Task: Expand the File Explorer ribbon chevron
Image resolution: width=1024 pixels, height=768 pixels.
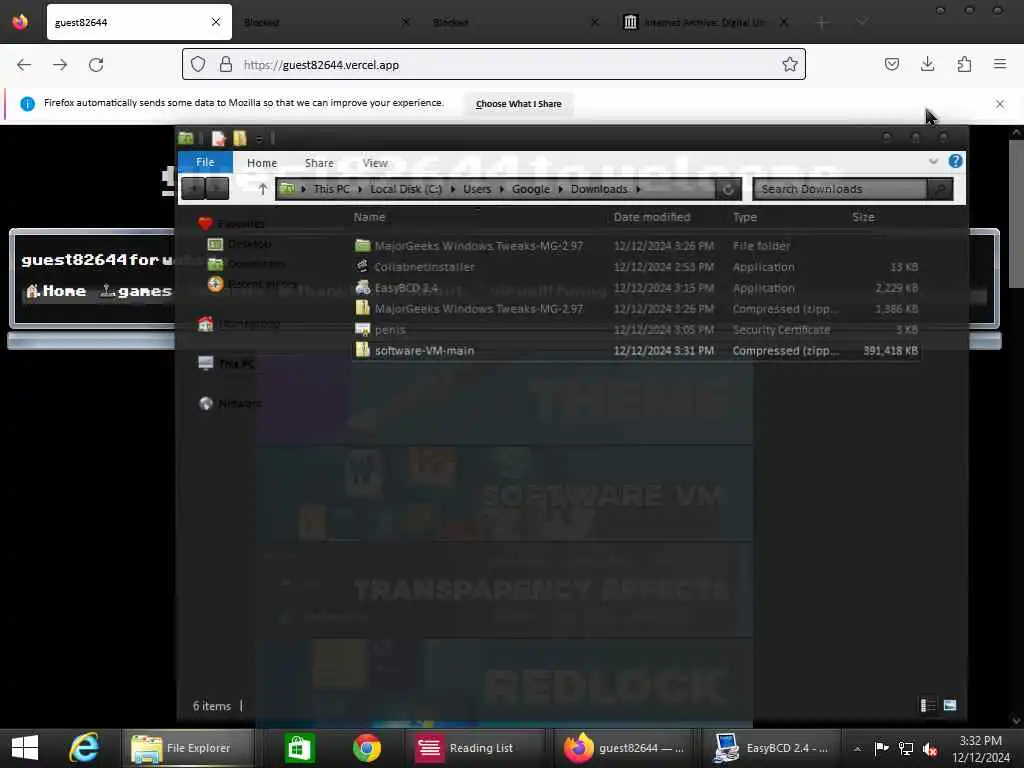Action: point(933,161)
